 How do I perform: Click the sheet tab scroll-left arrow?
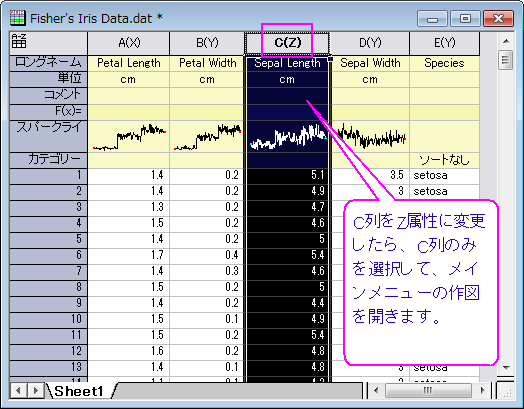[18, 391]
